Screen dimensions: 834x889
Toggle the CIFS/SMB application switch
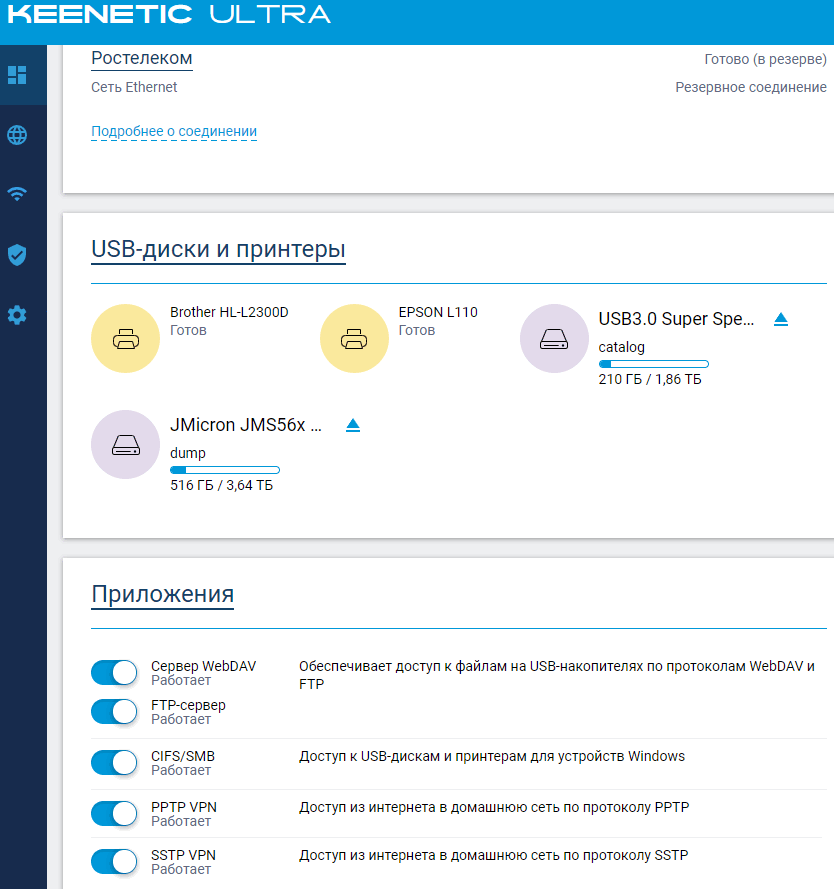pos(114,763)
